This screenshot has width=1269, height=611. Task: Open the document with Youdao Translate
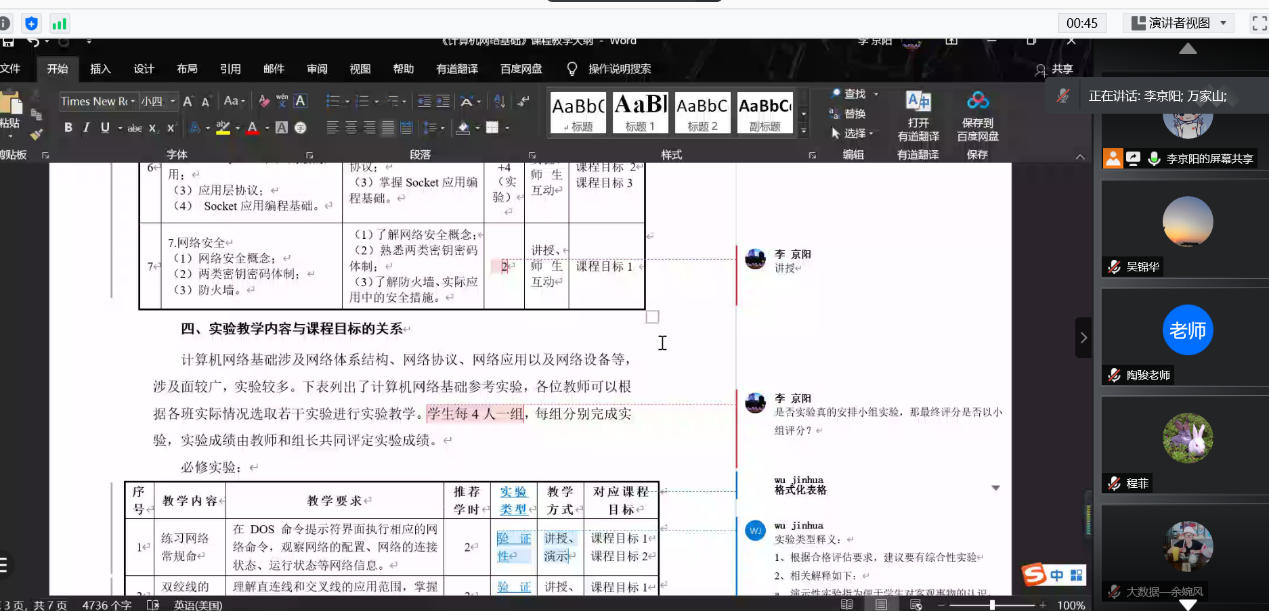tap(918, 110)
